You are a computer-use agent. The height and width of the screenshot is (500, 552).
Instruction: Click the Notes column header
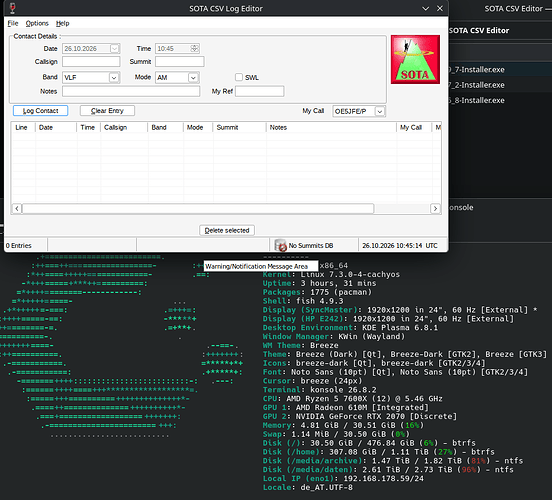coord(331,127)
